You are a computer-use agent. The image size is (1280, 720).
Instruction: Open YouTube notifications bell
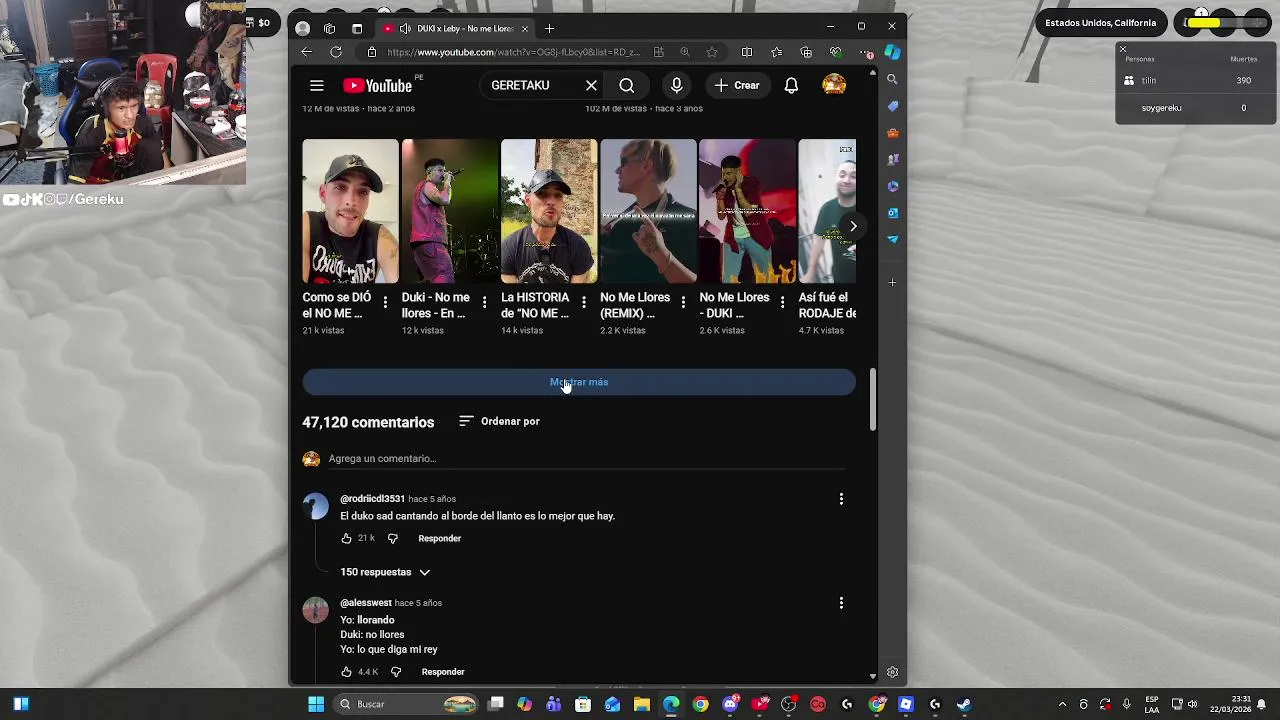791,86
